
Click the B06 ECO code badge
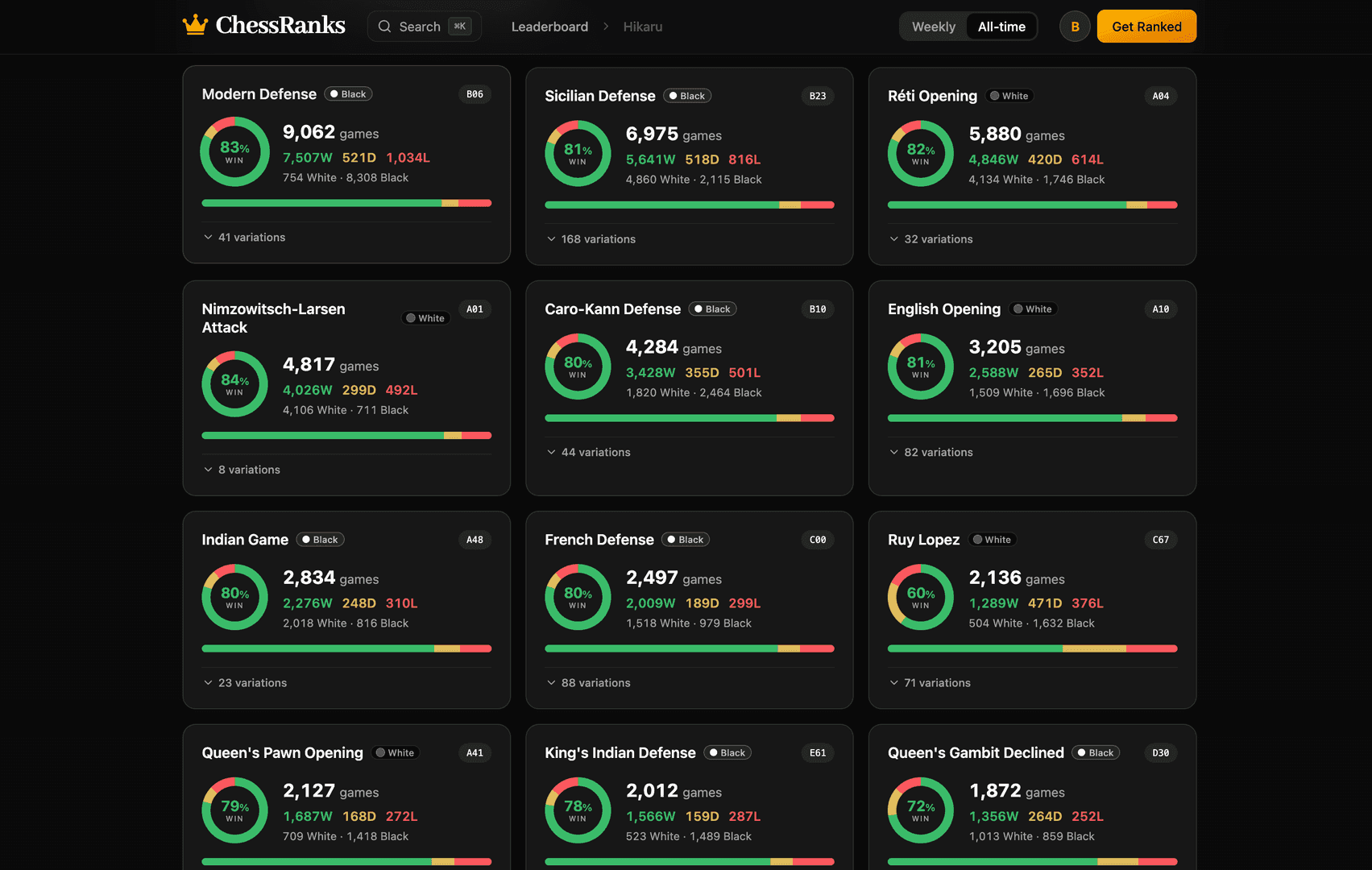(x=475, y=94)
